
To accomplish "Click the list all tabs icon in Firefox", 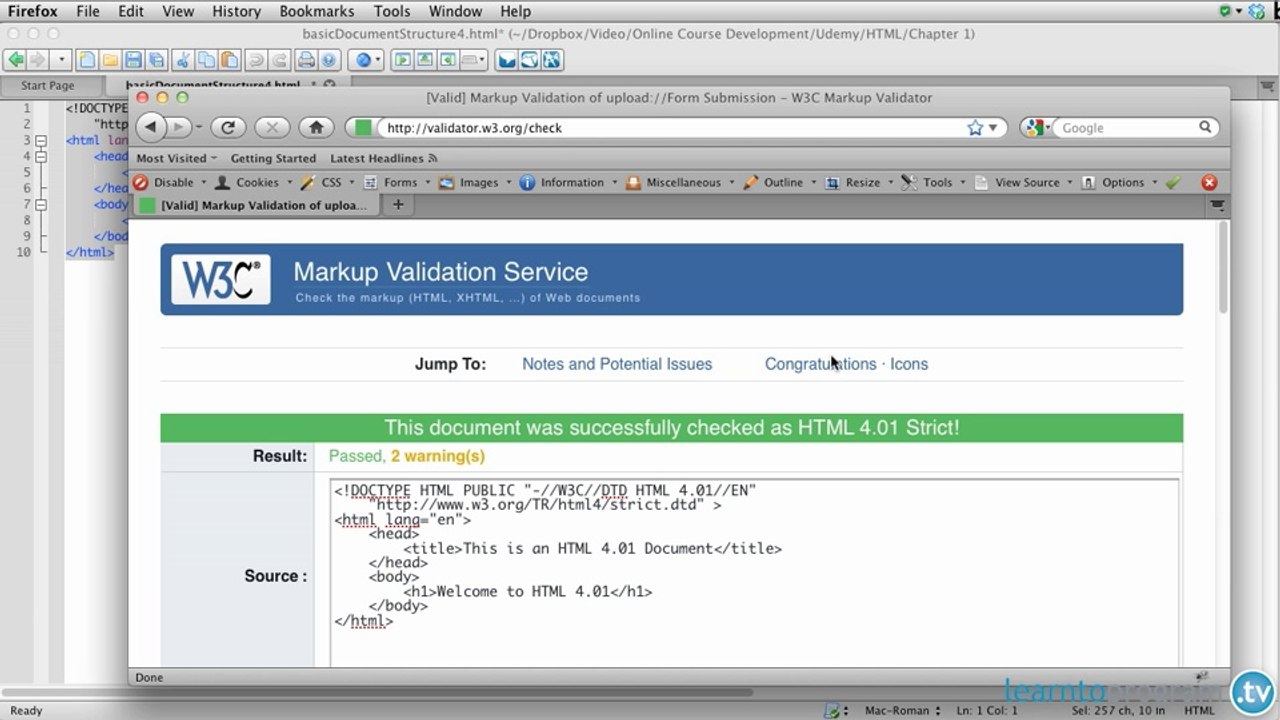I will tap(1217, 205).
